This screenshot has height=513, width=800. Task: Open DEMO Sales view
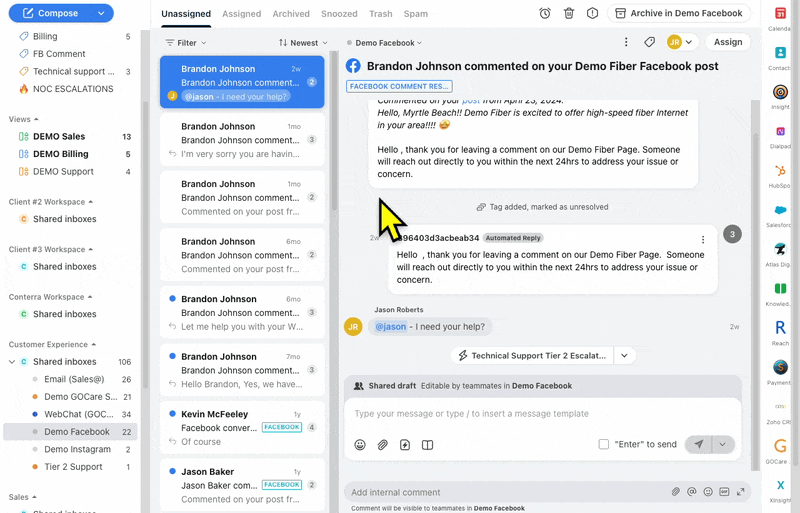point(59,136)
